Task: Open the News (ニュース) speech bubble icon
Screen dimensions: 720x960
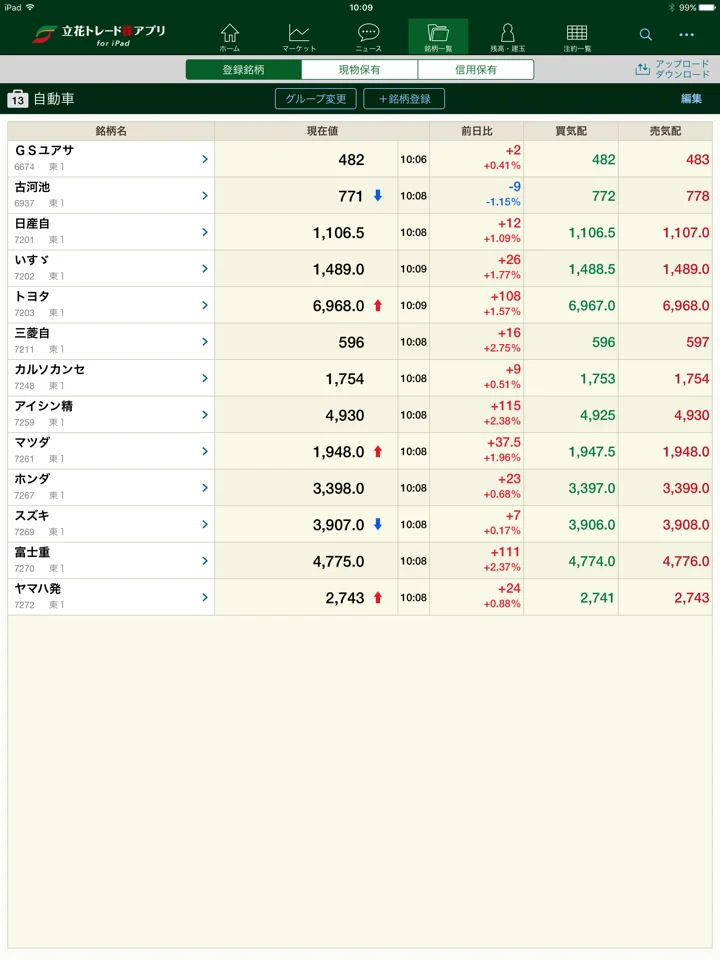Action: [x=369, y=37]
